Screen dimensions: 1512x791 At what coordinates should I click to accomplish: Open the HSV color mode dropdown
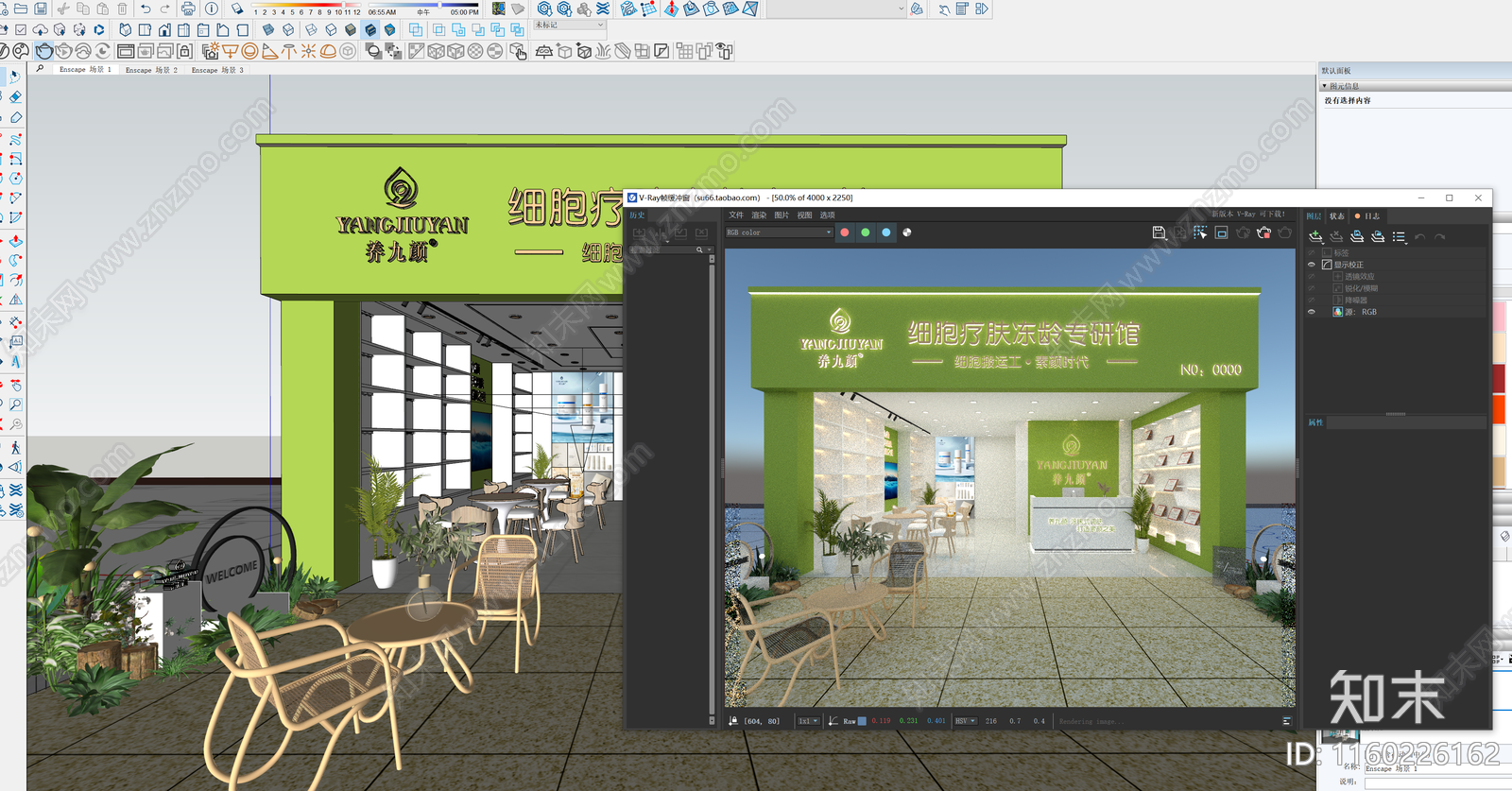pyautogui.click(x=965, y=721)
